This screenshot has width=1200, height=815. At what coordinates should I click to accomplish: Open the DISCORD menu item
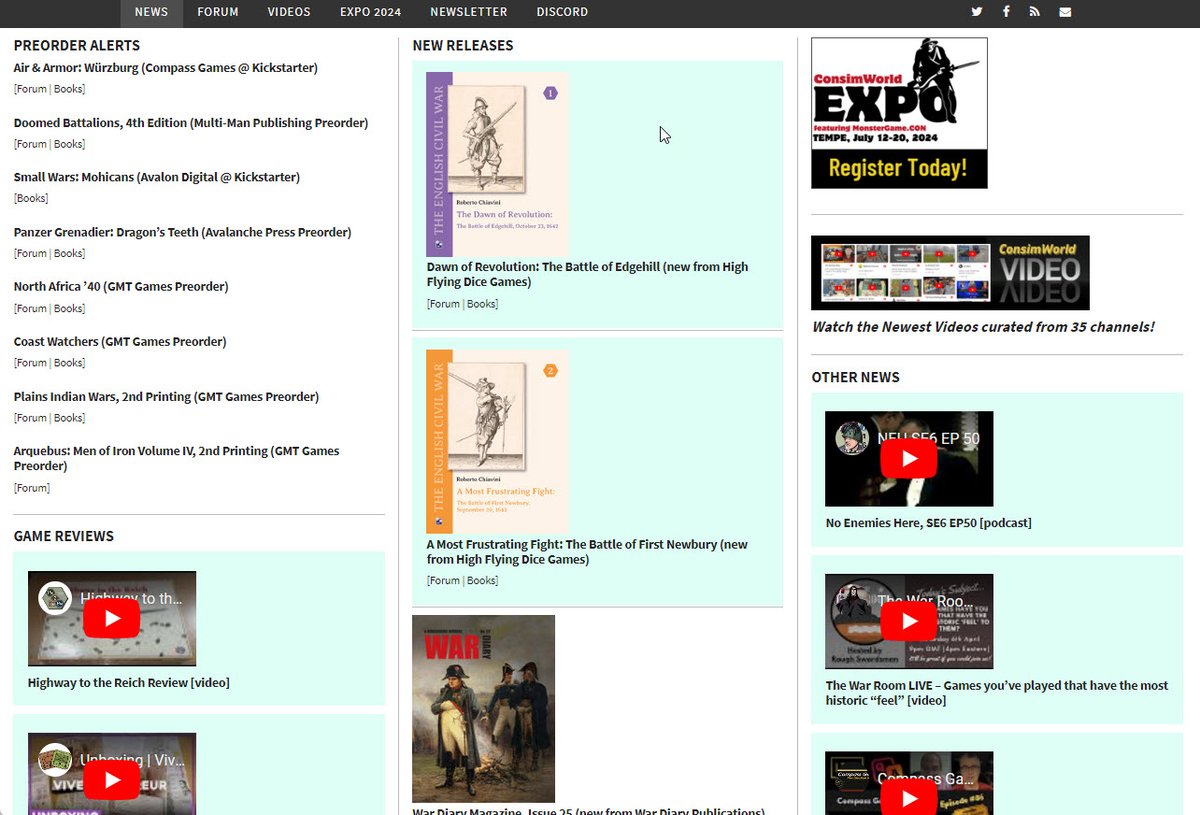pos(562,12)
